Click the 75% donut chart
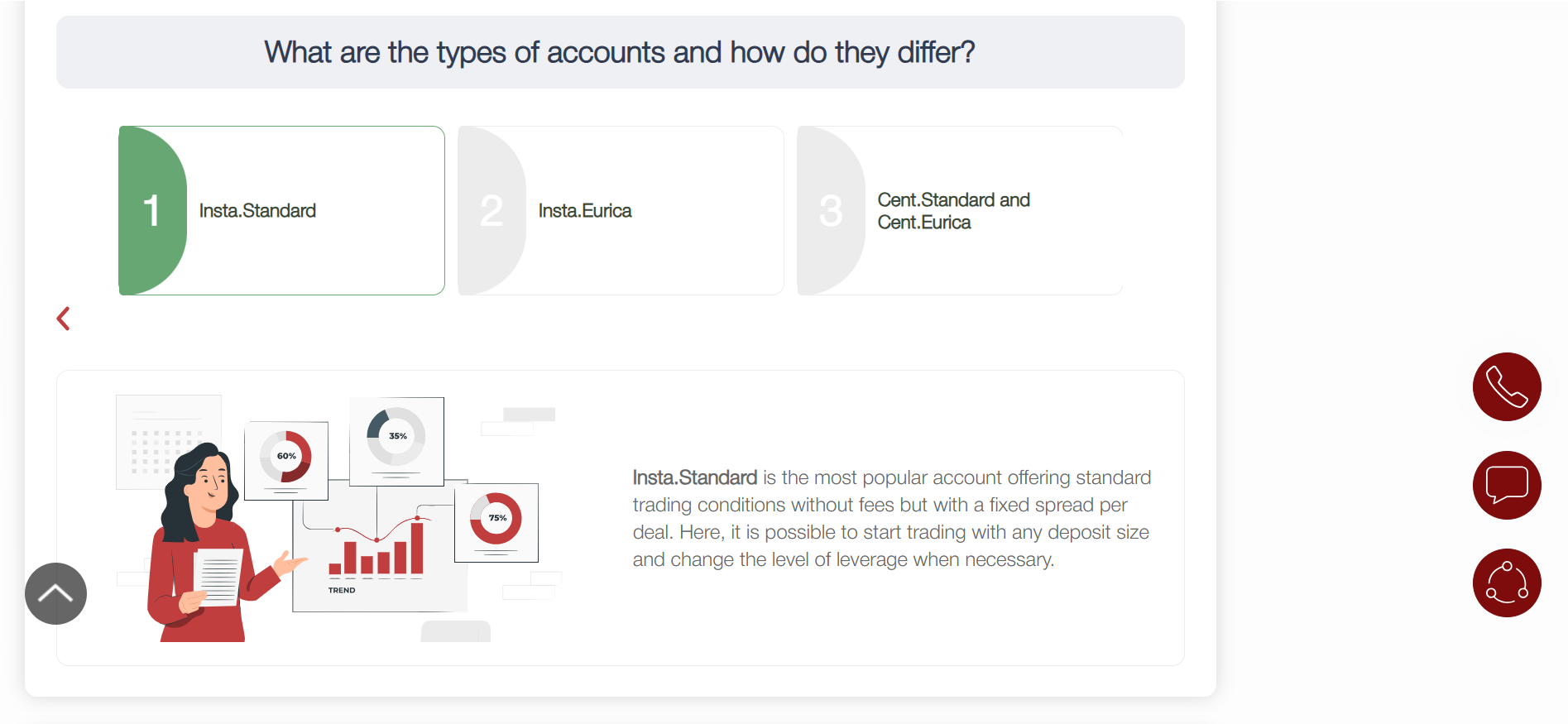This screenshot has height=724, width=1568. tap(496, 518)
